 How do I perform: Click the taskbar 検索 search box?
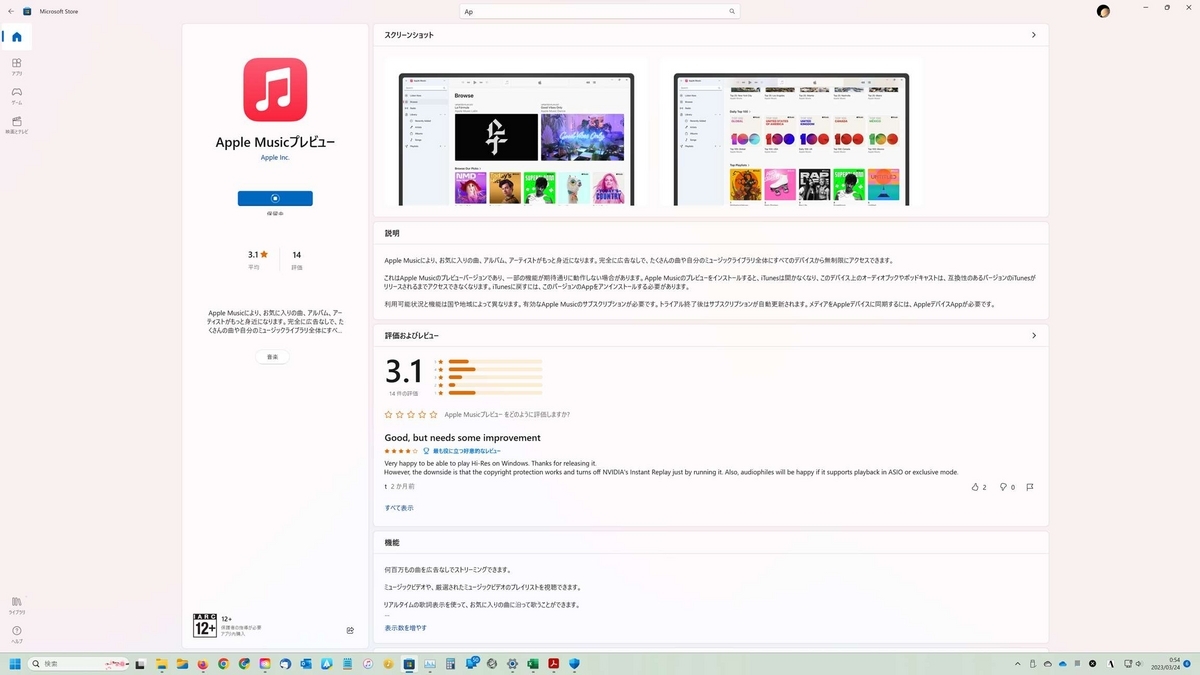(79, 663)
